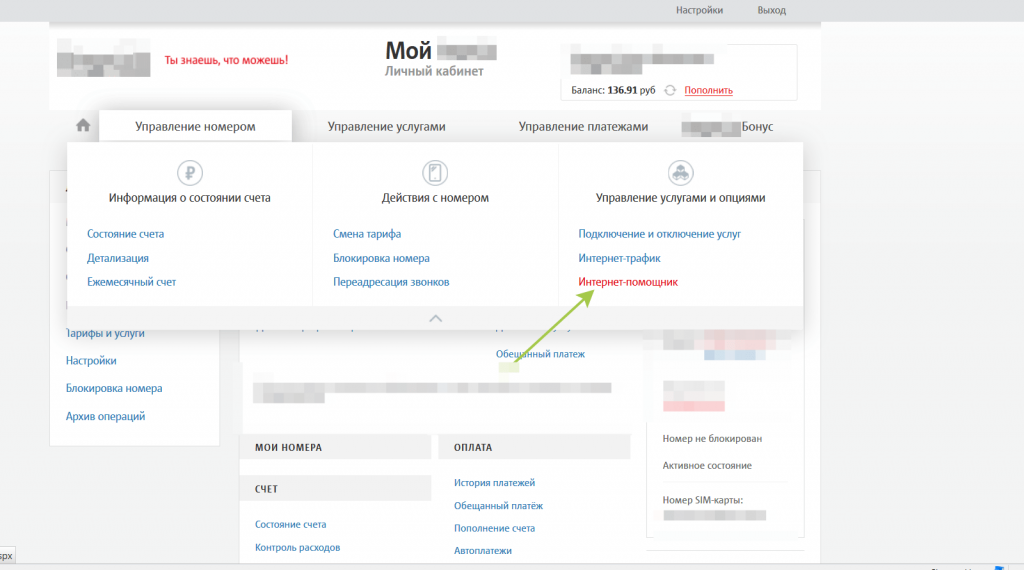Screen dimensions: 1024x570
Task: Go to Смена тарифа
Action: 367,234
